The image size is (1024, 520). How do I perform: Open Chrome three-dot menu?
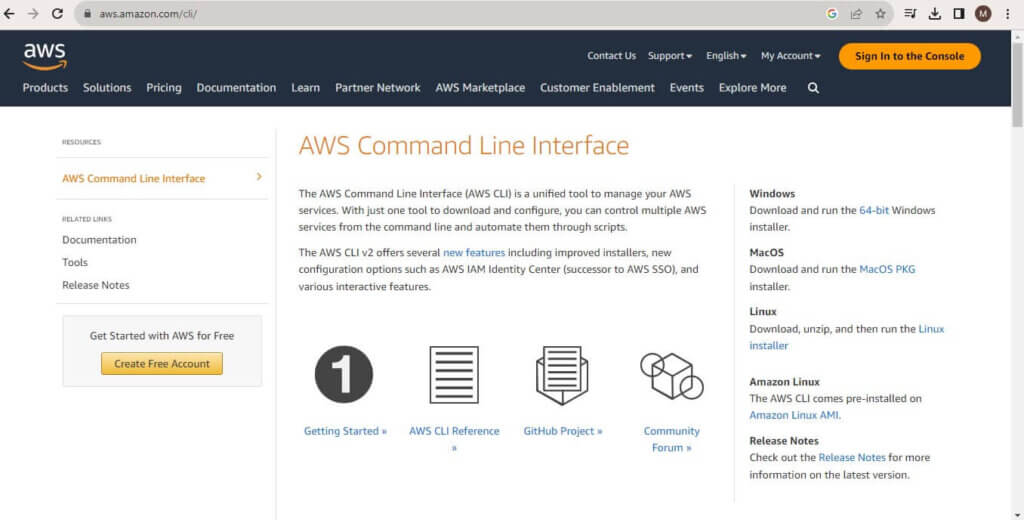pyautogui.click(x=1008, y=14)
